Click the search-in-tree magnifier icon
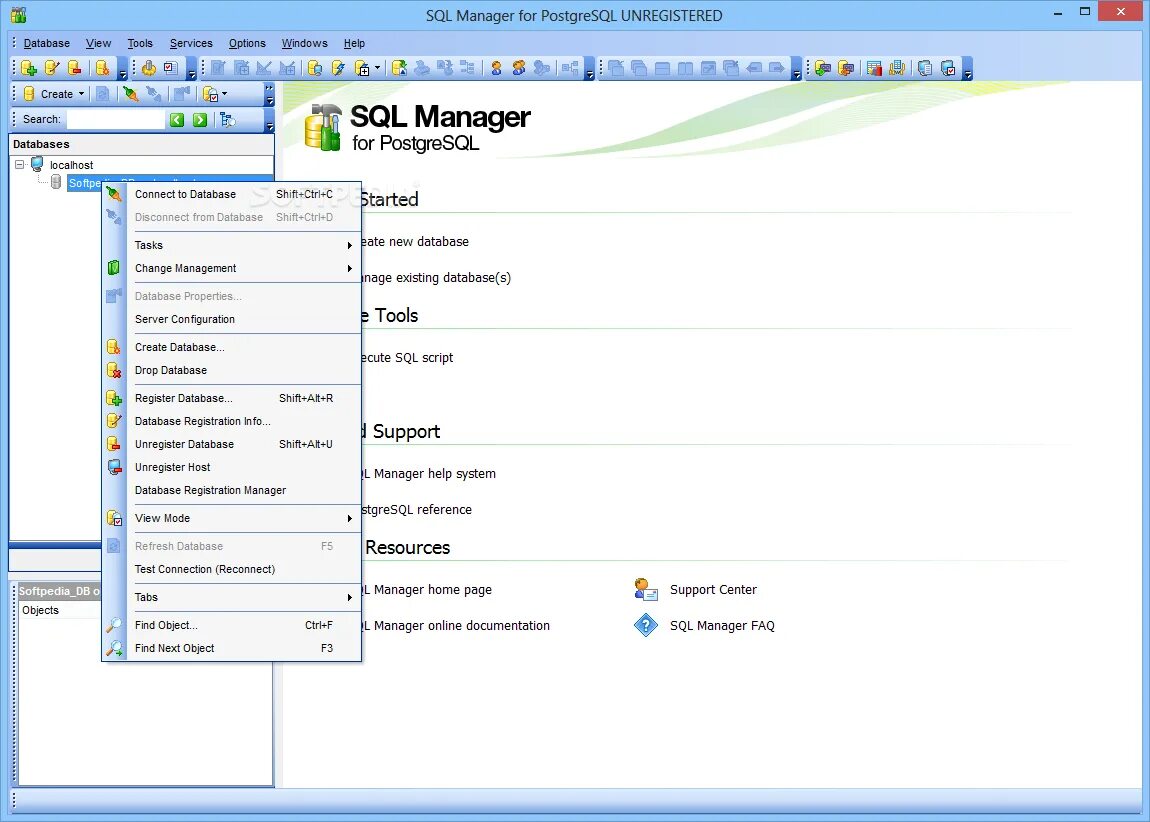The image size is (1150, 822). pyautogui.click(x=228, y=120)
